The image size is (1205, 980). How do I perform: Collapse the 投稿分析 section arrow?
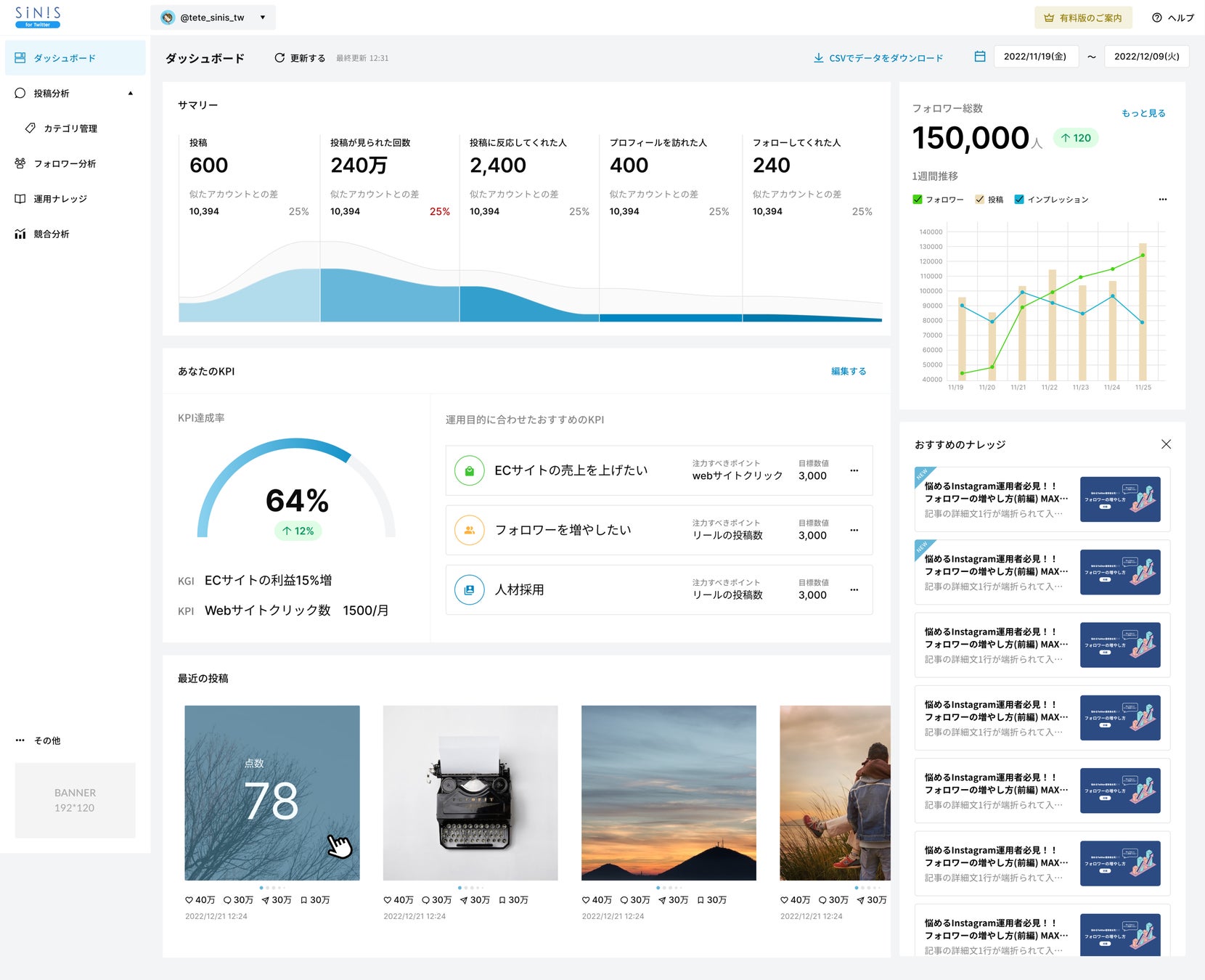(131, 93)
